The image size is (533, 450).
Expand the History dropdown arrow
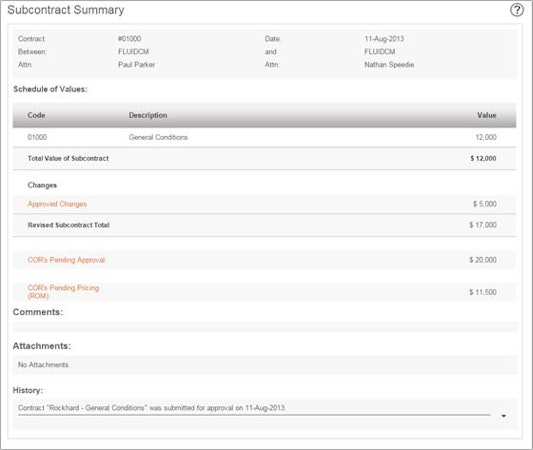click(504, 416)
